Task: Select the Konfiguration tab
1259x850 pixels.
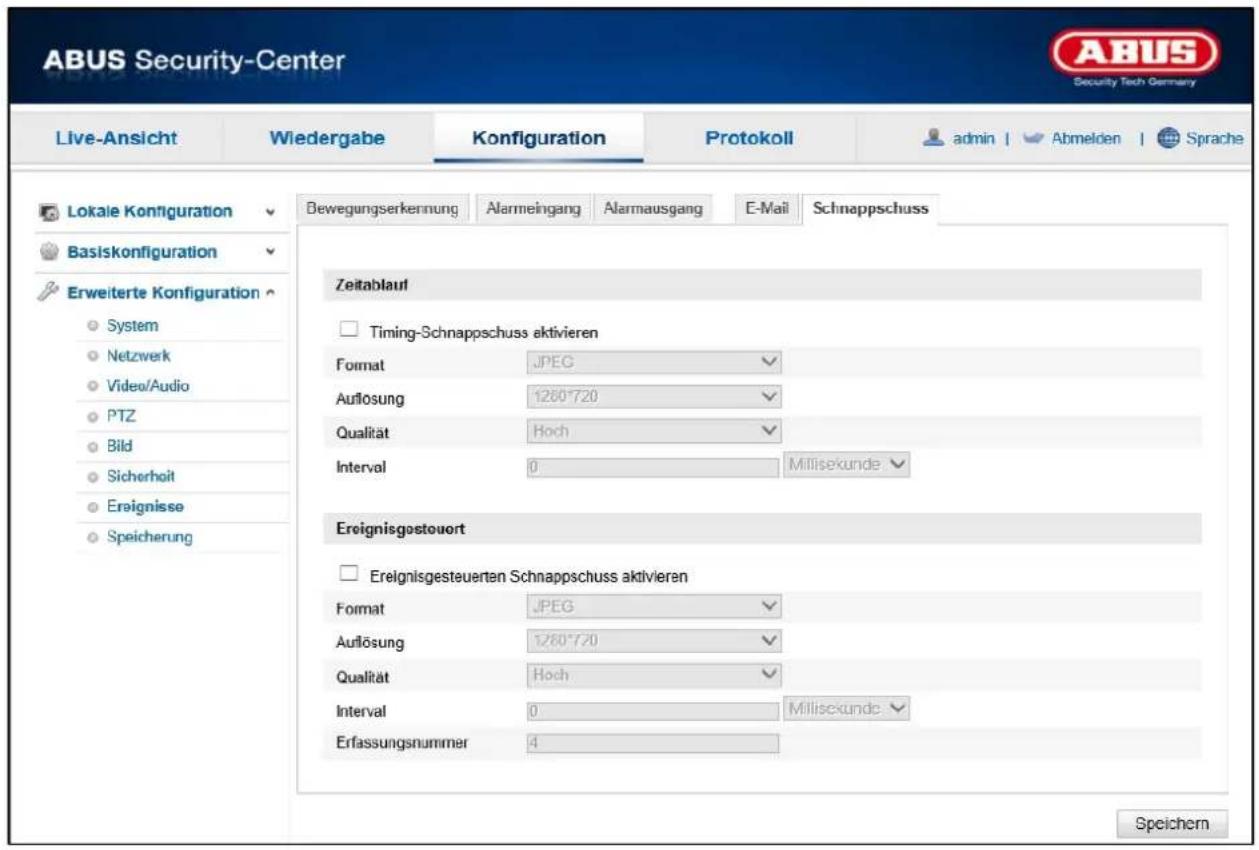Action: click(x=539, y=139)
